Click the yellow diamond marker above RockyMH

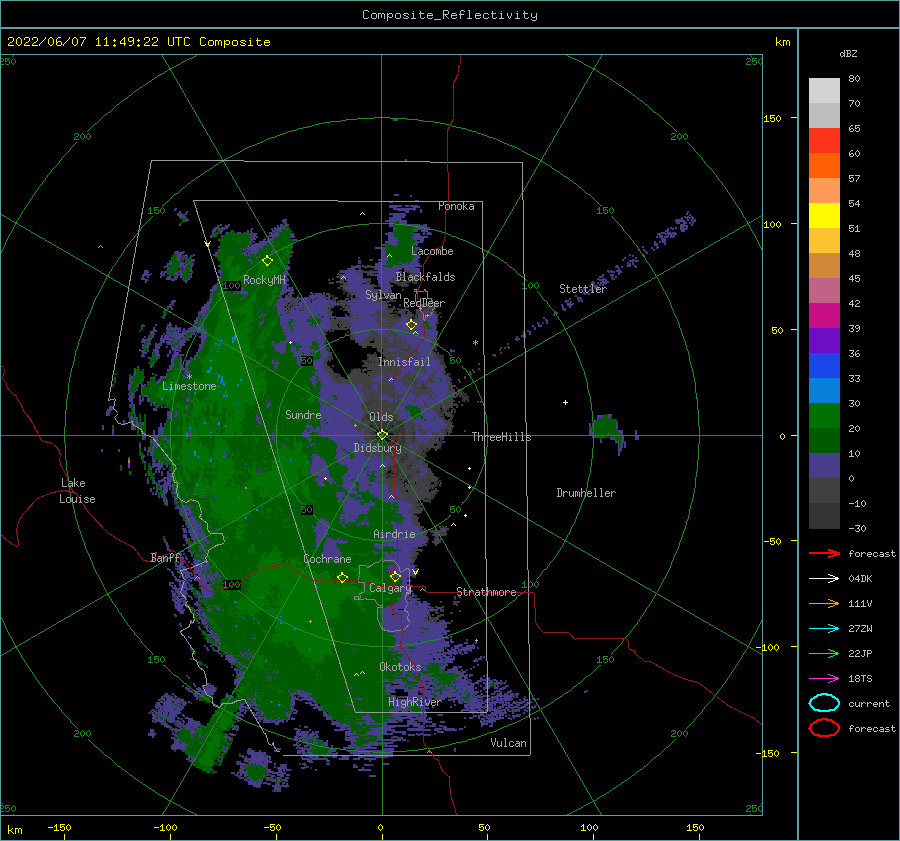click(267, 261)
